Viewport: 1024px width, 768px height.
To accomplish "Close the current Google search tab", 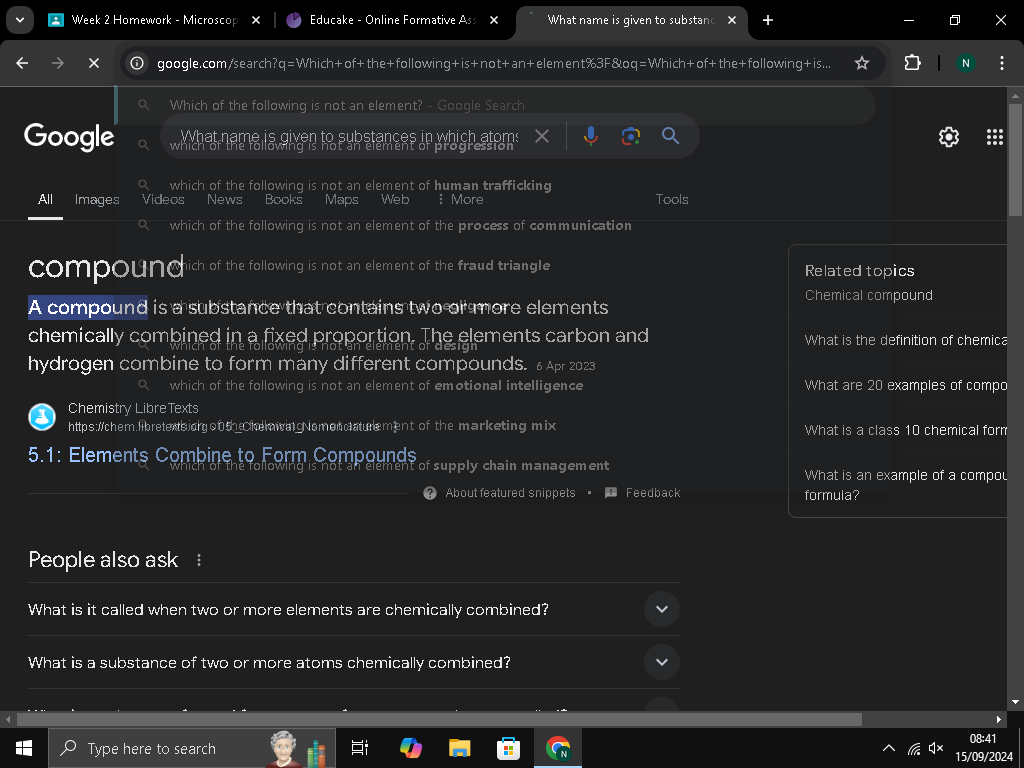I will pyautogui.click(x=732, y=20).
